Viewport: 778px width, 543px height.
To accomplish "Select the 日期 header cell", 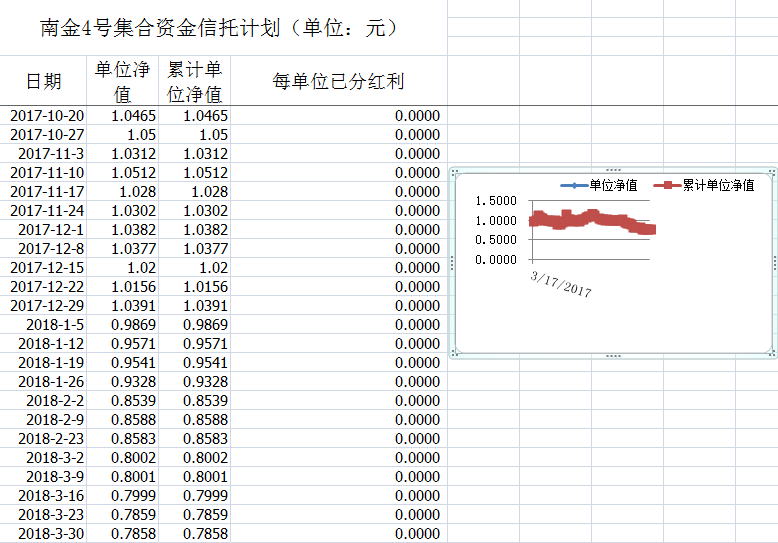I will (43, 81).
